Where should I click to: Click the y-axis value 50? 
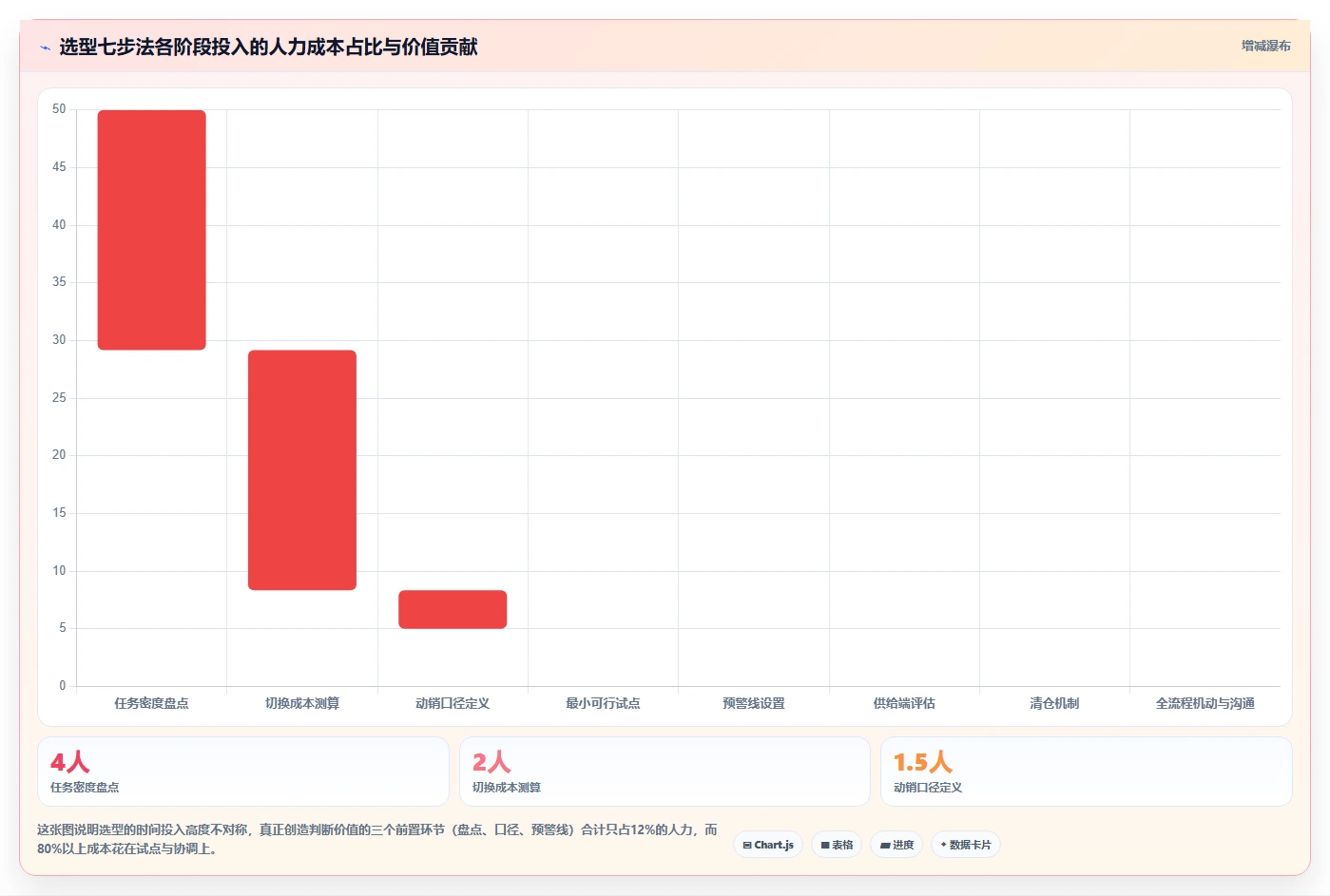click(59, 109)
